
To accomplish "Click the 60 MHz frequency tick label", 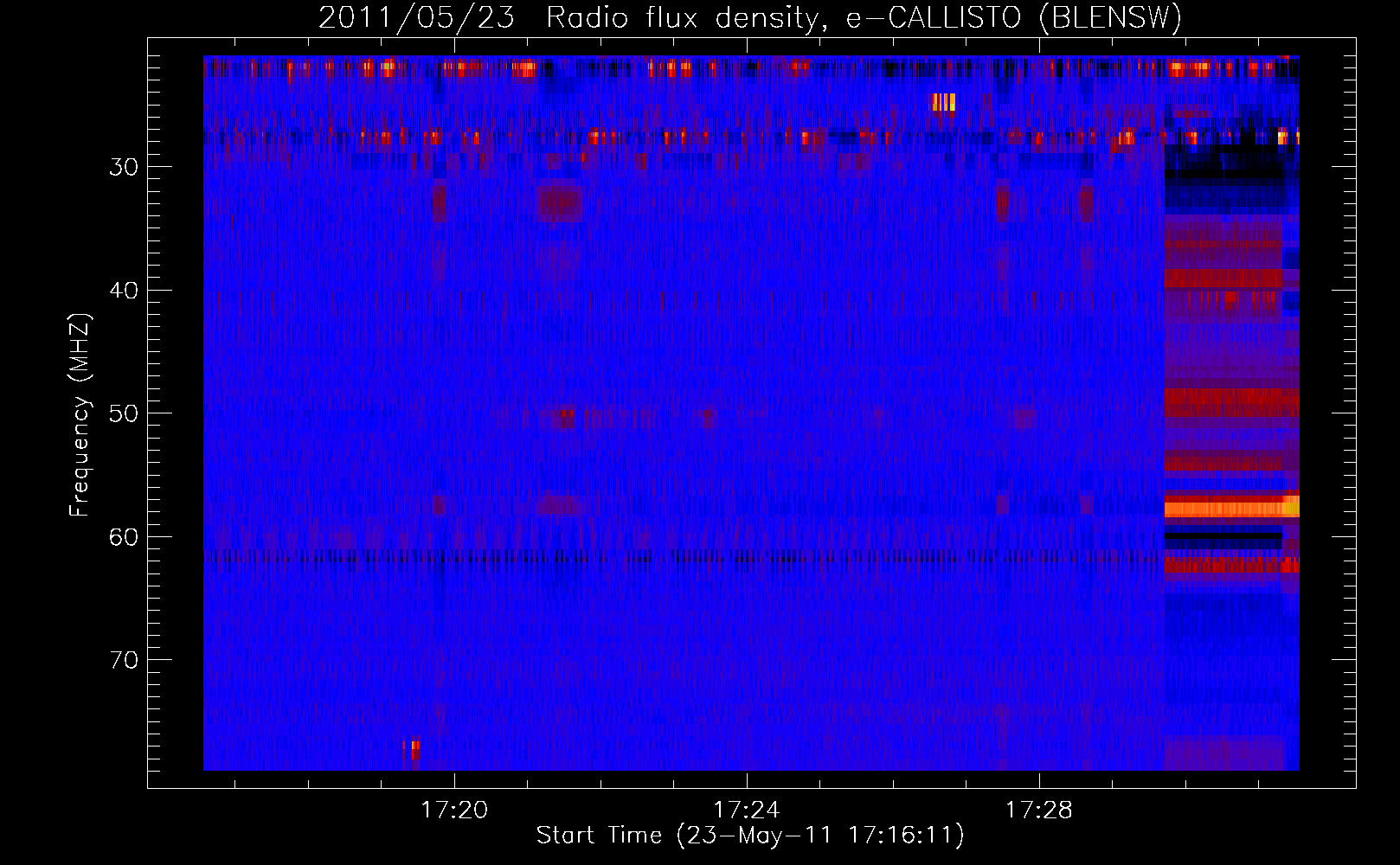I will 124,537.
